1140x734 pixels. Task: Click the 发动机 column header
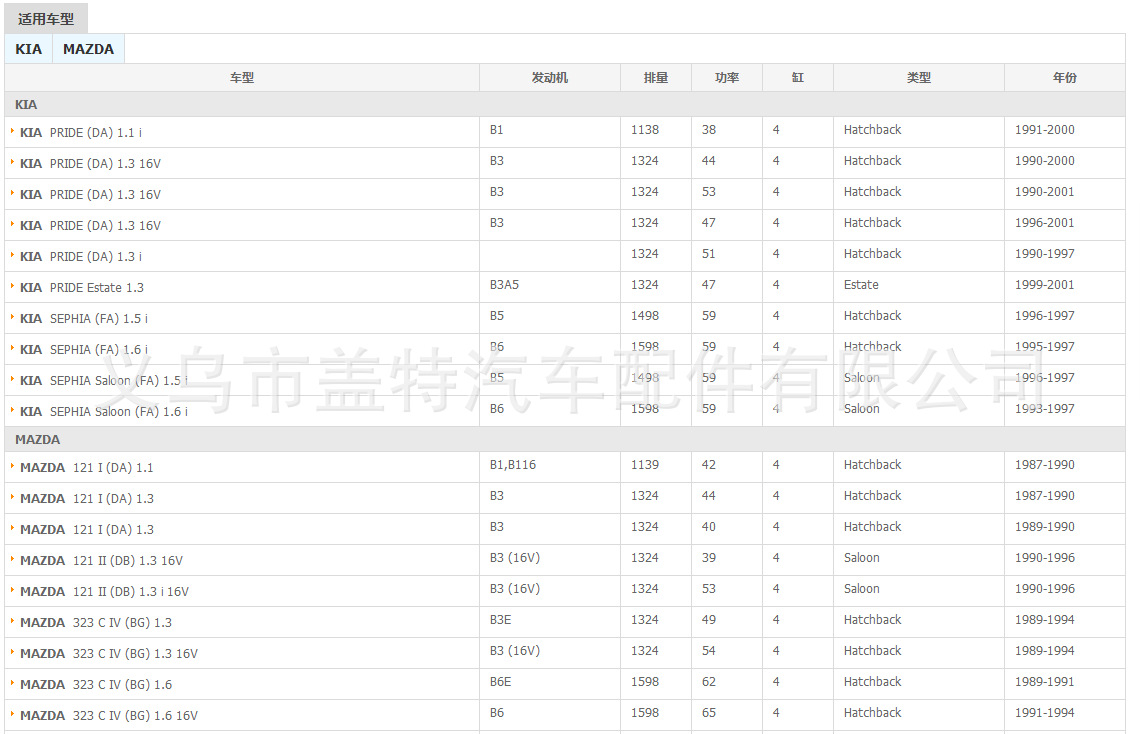550,78
